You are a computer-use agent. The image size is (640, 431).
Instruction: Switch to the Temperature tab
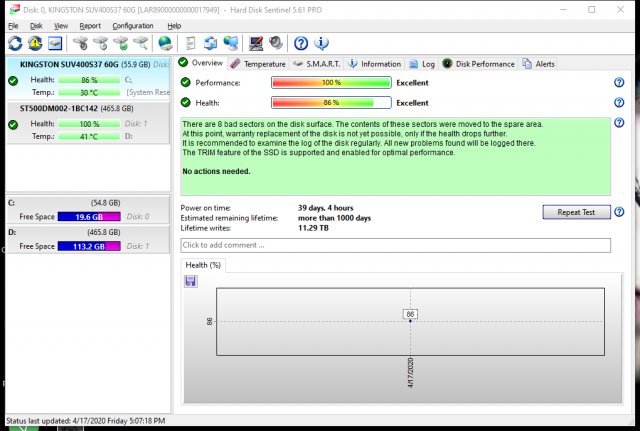tap(258, 63)
